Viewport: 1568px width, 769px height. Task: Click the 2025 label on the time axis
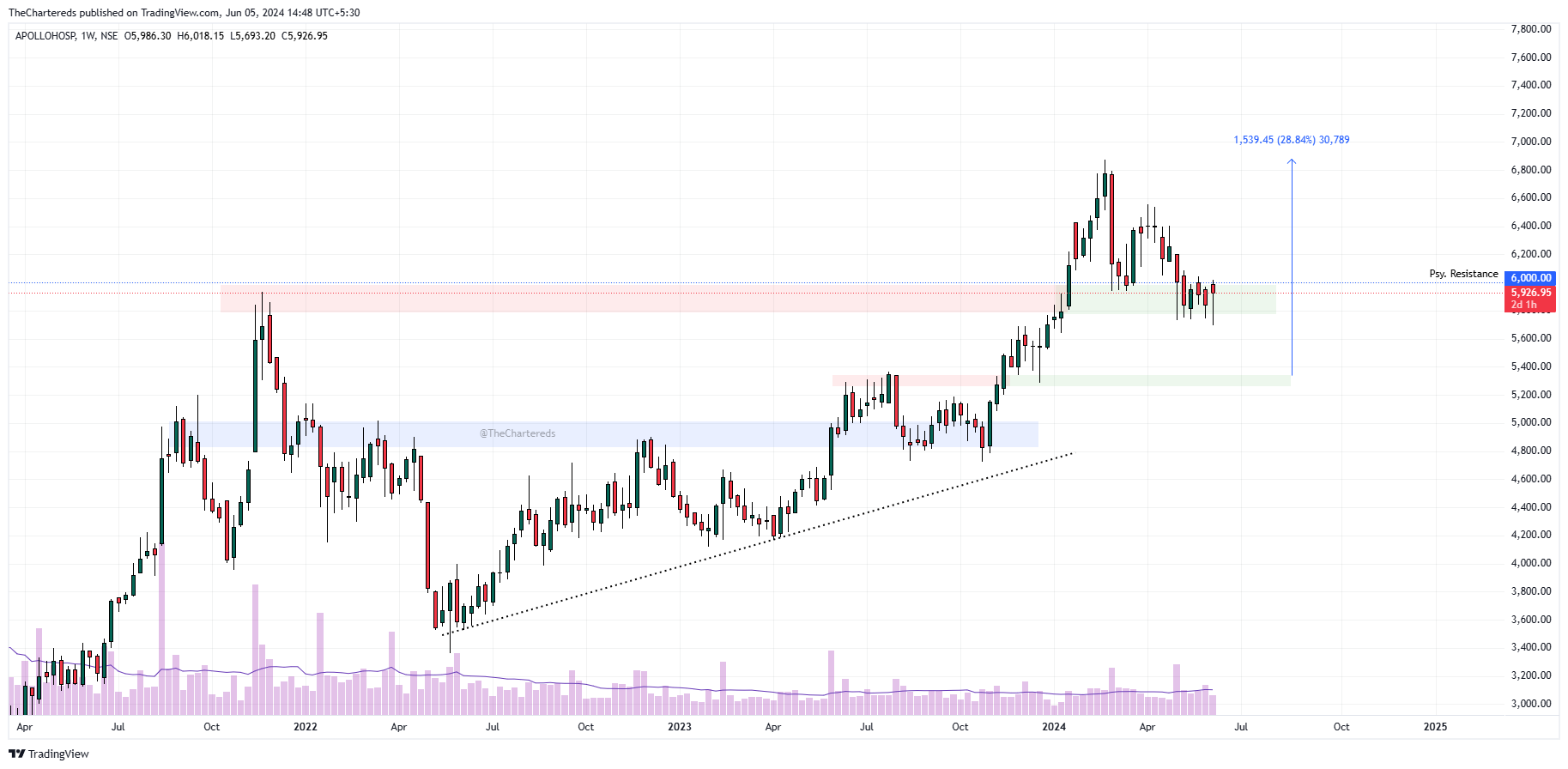pyautogui.click(x=1435, y=727)
